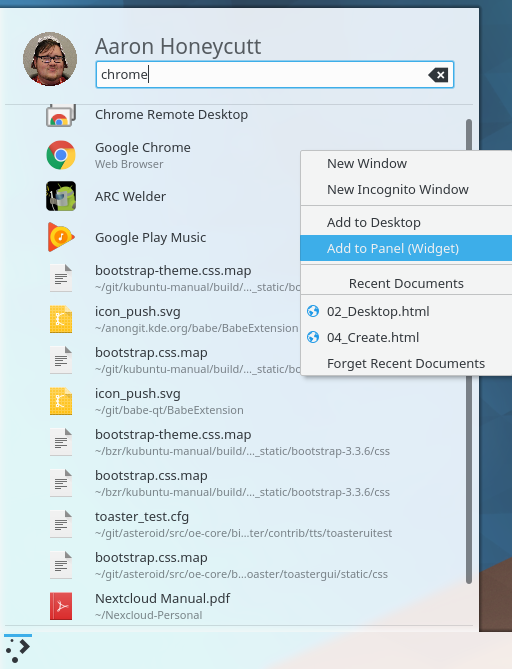Click file icon for git/kubuntu-manual bootstrap-theme.css.map

pyautogui.click(x=61, y=278)
